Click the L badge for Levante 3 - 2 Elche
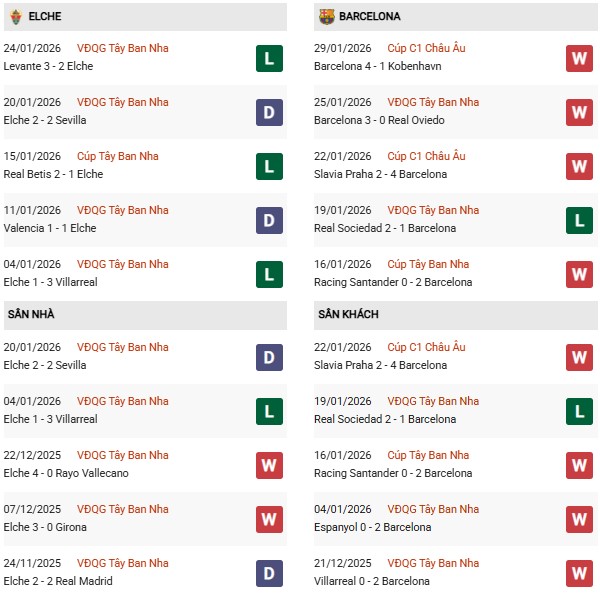This screenshot has width=600, height=593. click(x=269, y=58)
